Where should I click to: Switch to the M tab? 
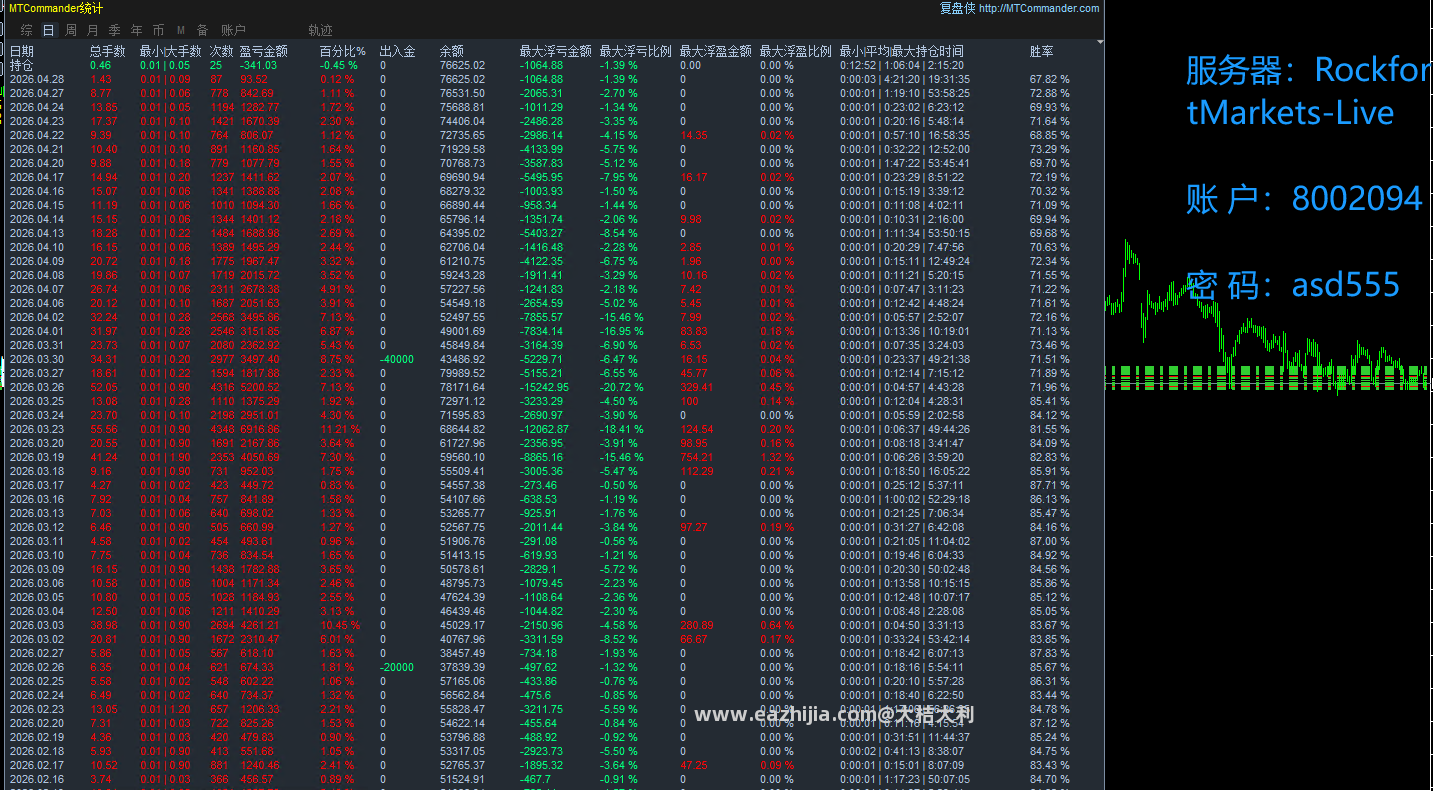[x=181, y=31]
